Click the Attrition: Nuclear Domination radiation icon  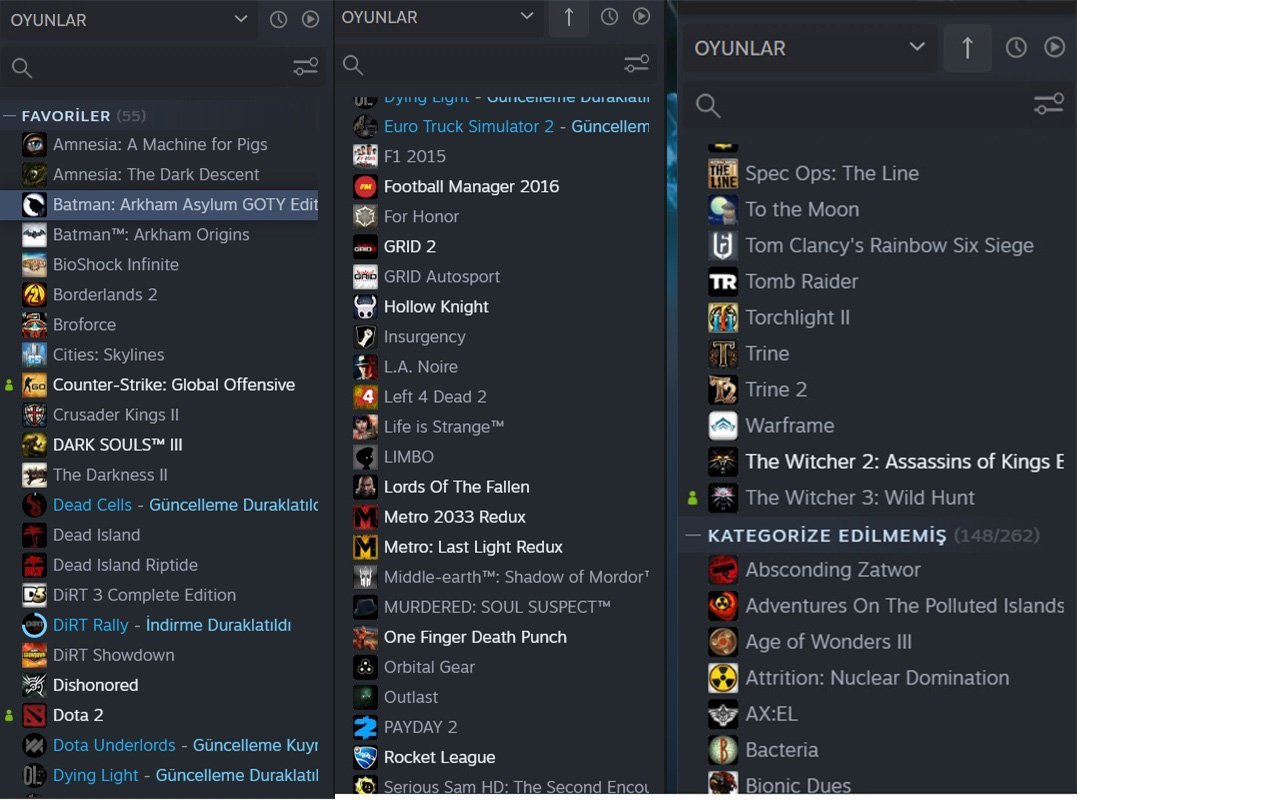point(723,678)
